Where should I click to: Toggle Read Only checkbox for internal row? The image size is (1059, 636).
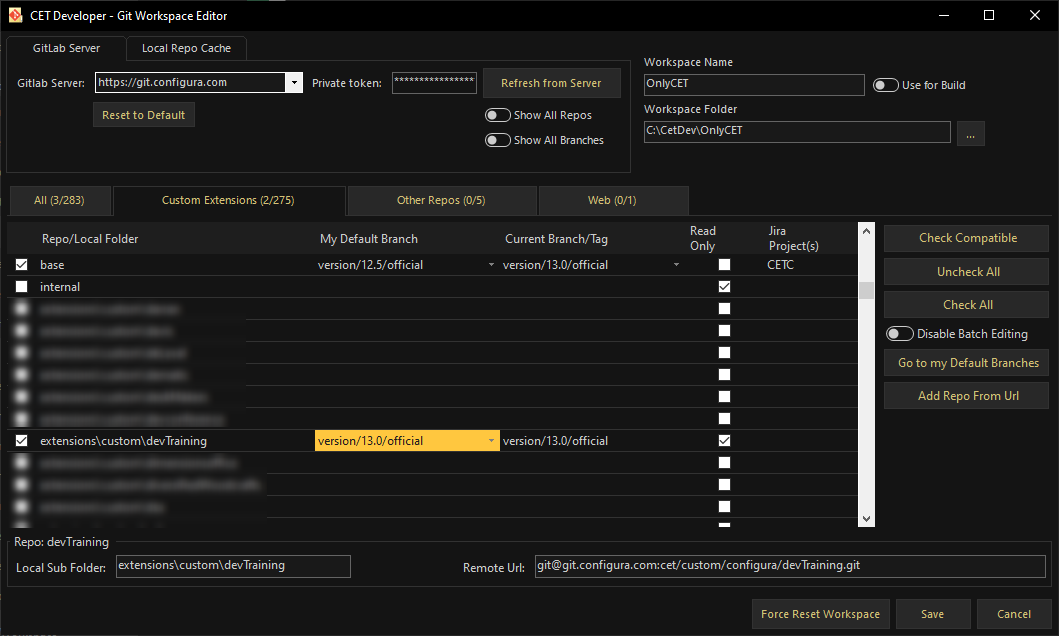click(x=725, y=286)
